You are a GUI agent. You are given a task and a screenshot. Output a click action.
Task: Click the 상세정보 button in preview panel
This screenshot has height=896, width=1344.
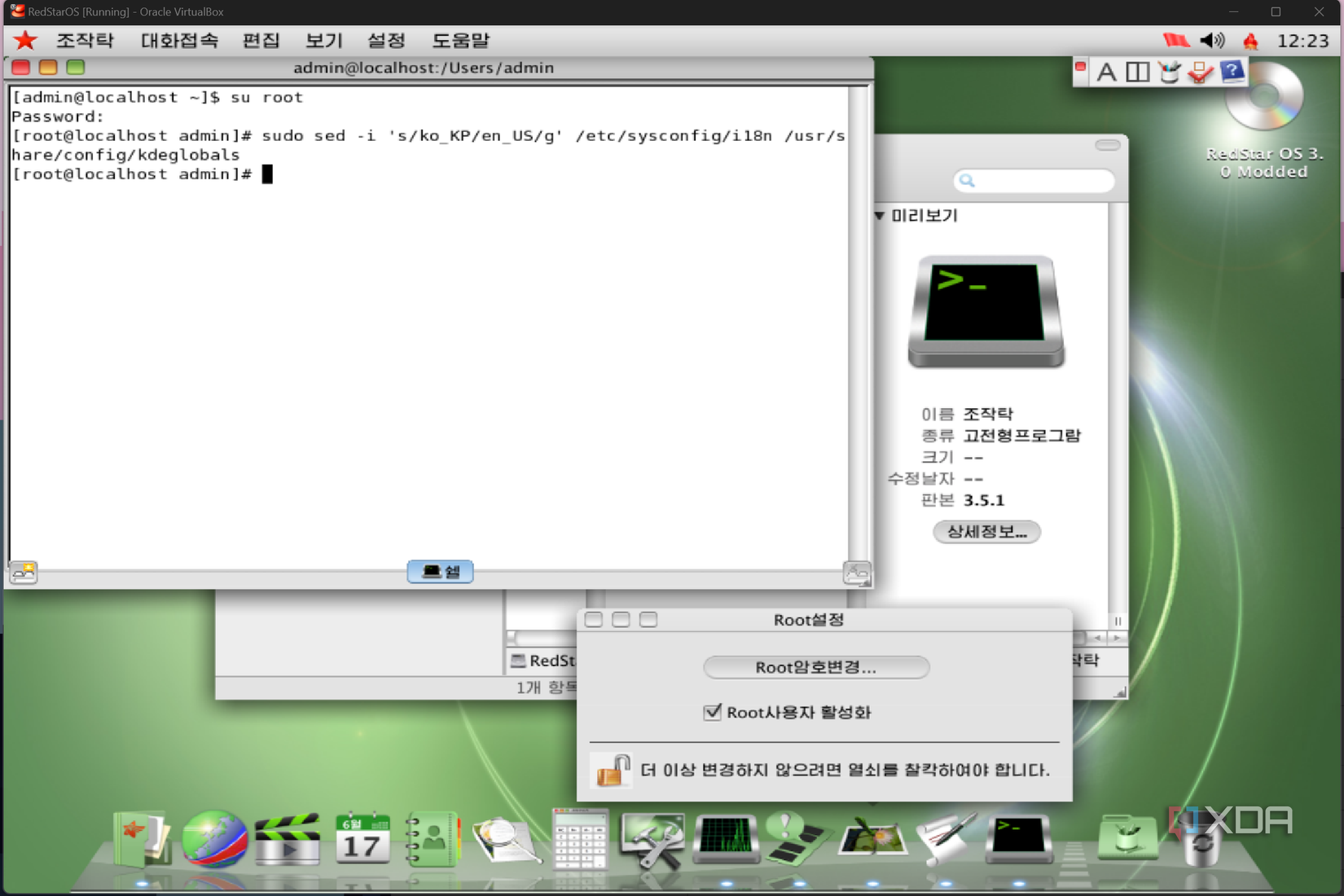(x=986, y=532)
